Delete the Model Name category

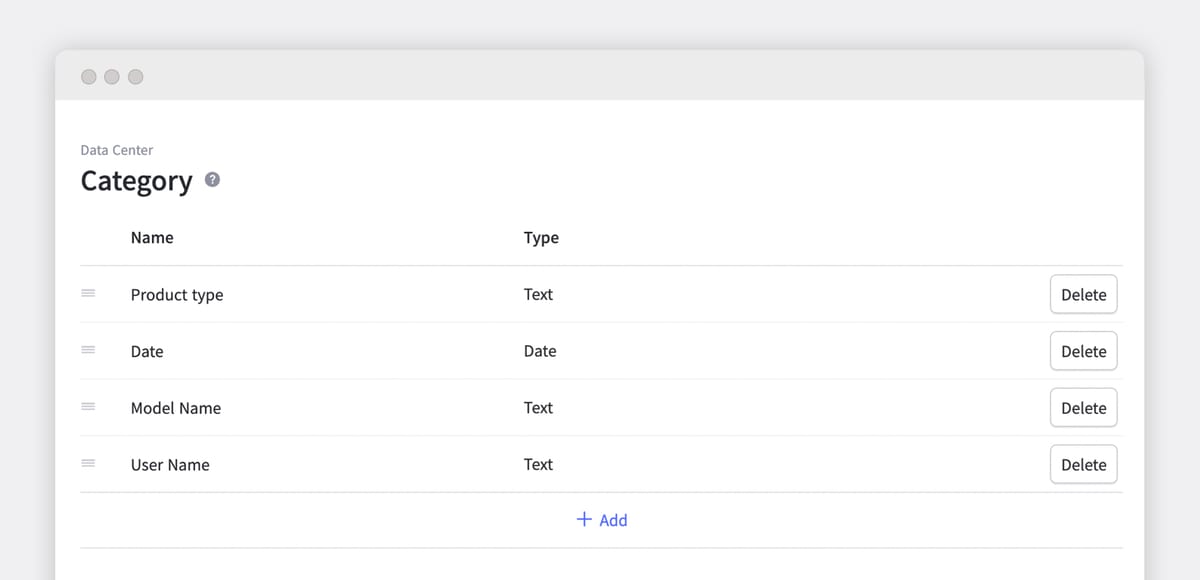[x=1083, y=407]
